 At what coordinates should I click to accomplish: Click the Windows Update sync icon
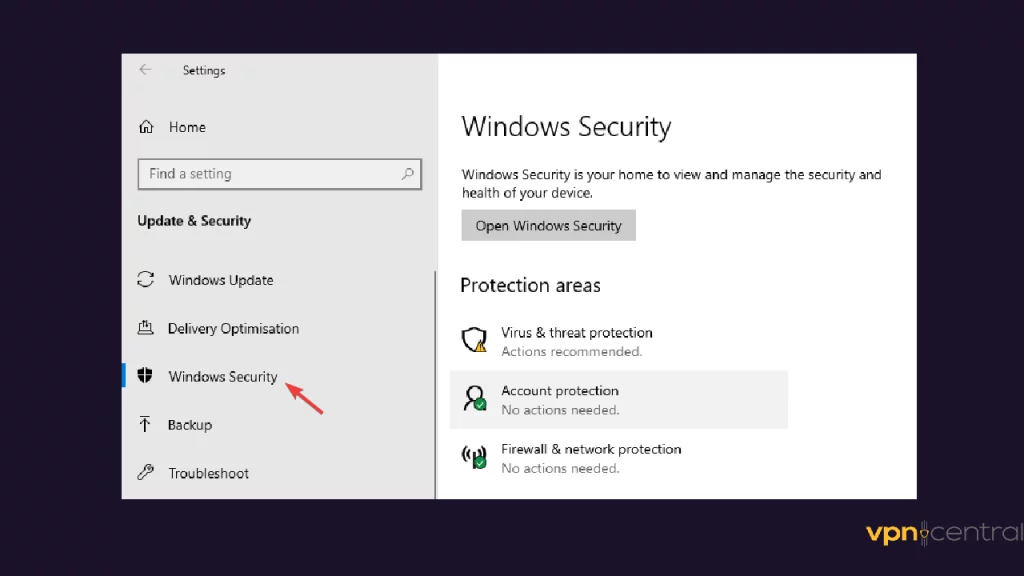(146, 280)
